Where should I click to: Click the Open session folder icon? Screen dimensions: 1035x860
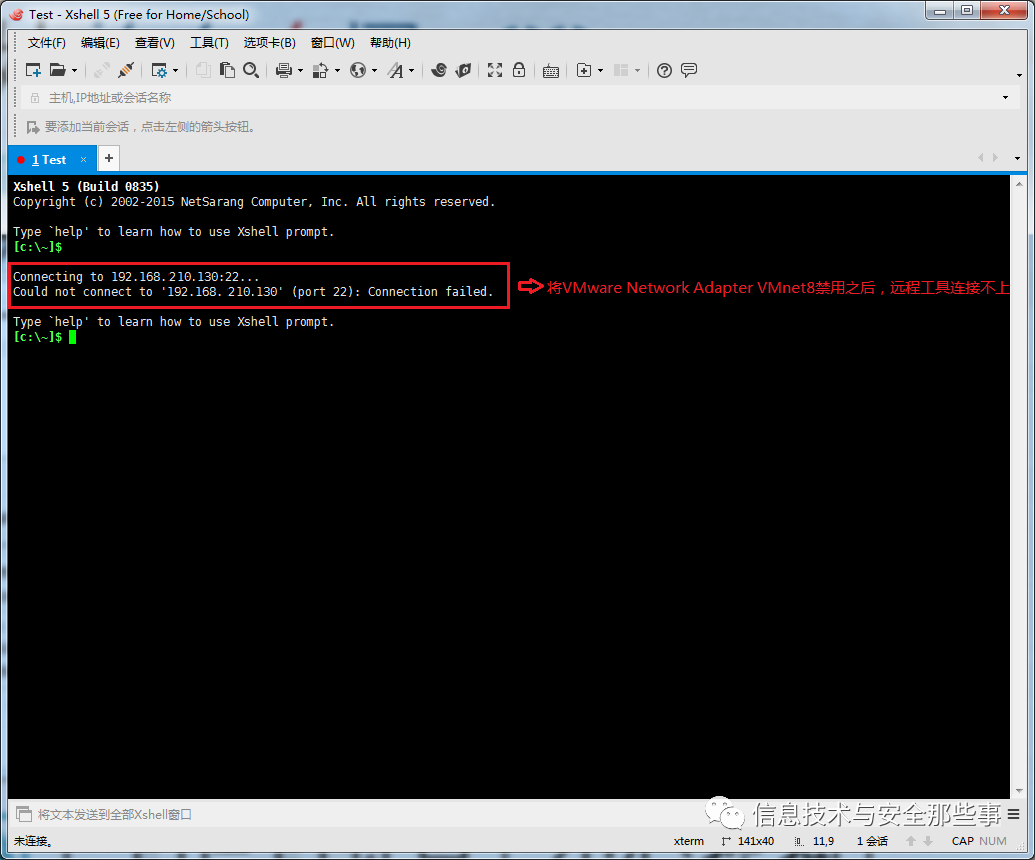tap(58, 70)
